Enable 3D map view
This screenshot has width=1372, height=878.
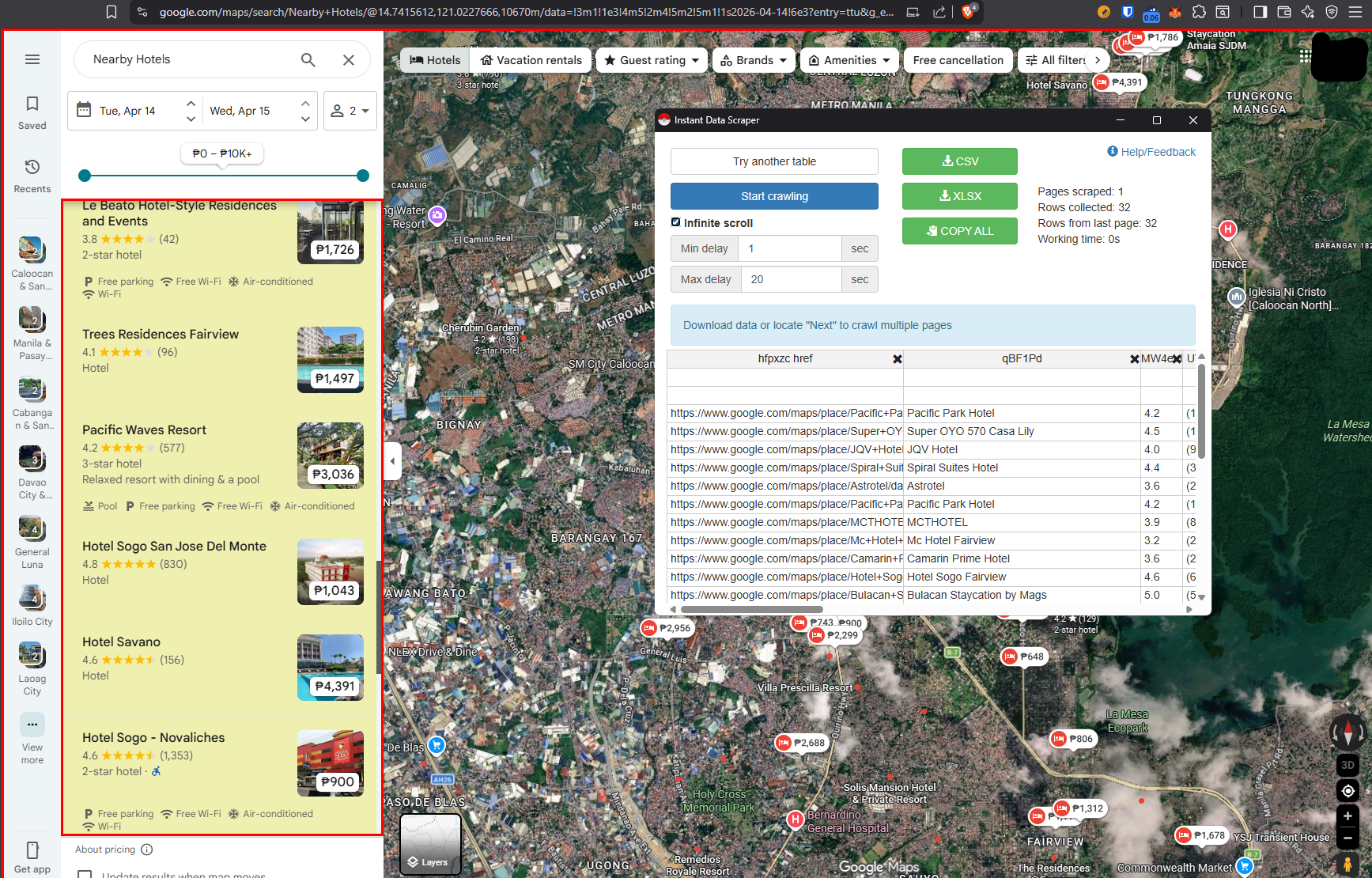pyautogui.click(x=1347, y=765)
